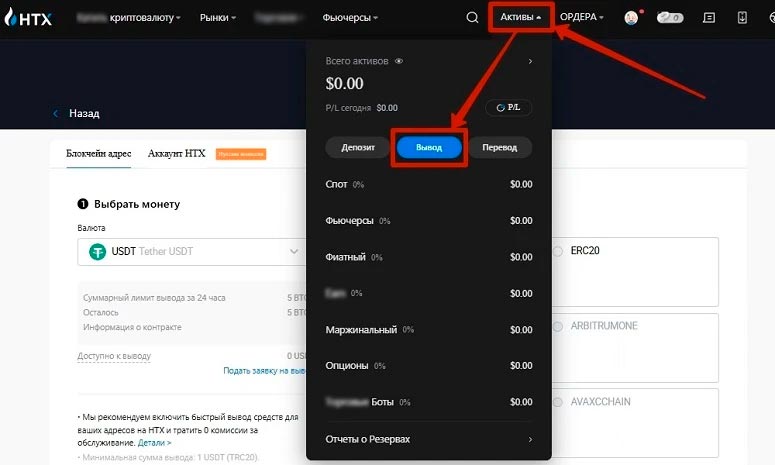Click the messages icon in header
Viewport: 775px width, 465px height.
pos(709,17)
